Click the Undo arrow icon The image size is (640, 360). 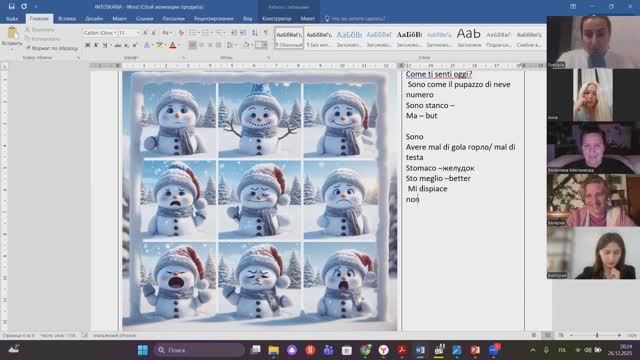(x=24, y=7)
